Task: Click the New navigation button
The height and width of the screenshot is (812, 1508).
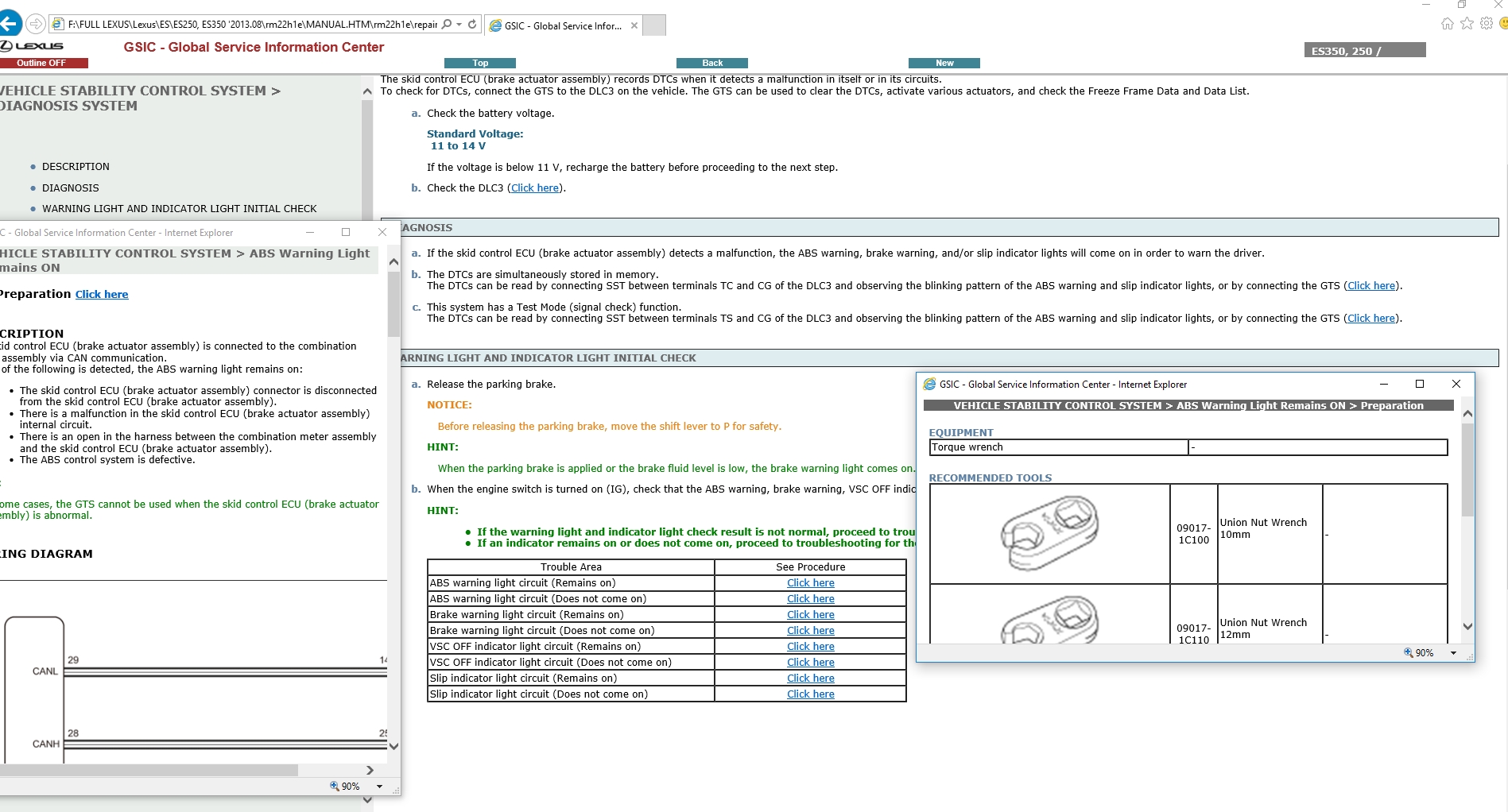Action: click(x=944, y=63)
